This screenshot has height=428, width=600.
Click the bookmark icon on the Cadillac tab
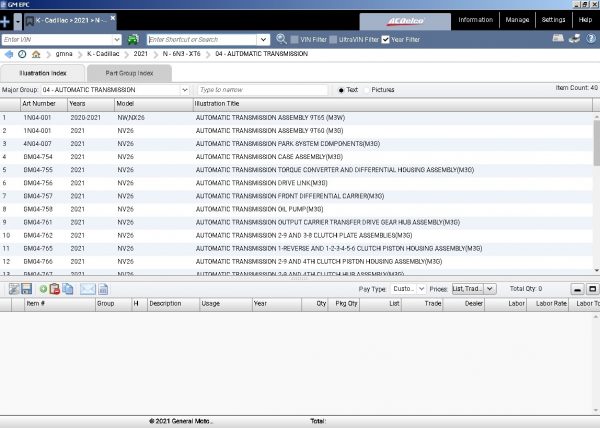tap(29, 21)
